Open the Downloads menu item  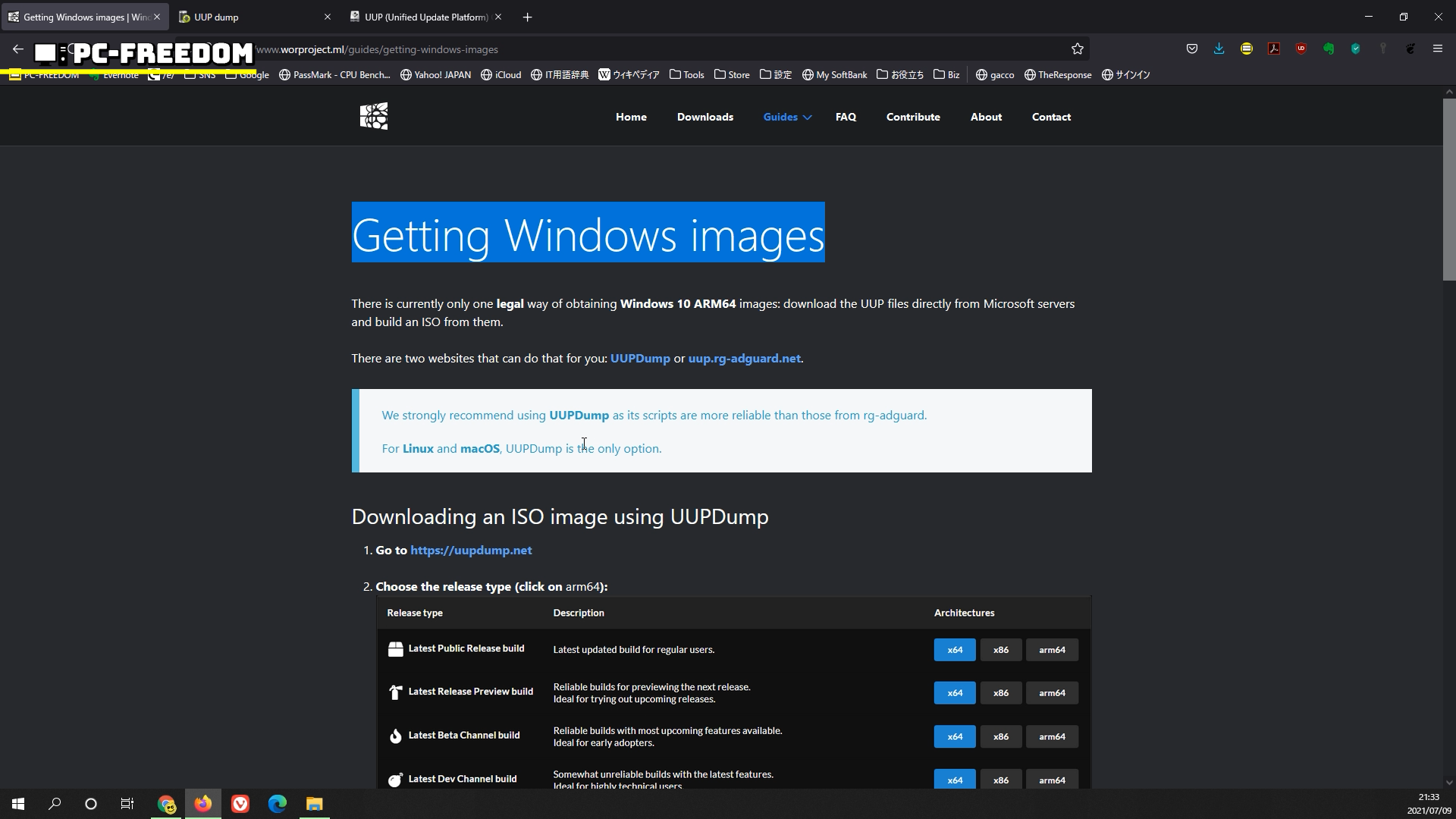pyautogui.click(x=704, y=117)
